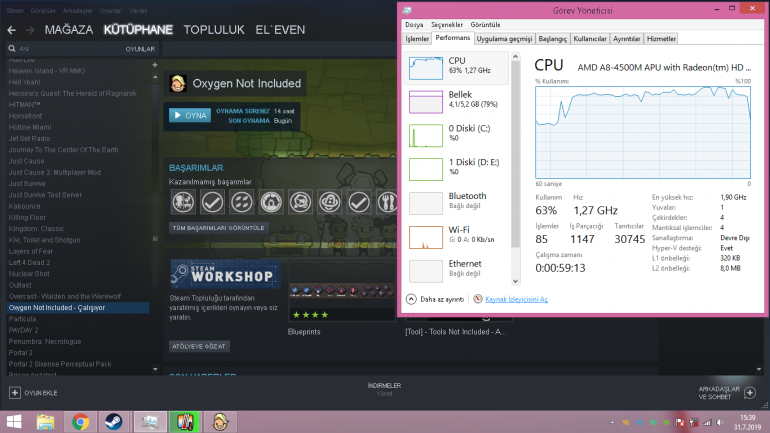This screenshot has height=433, width=770.
Task: Select PAYDAY 2 in game list
Action: point(23,330)
